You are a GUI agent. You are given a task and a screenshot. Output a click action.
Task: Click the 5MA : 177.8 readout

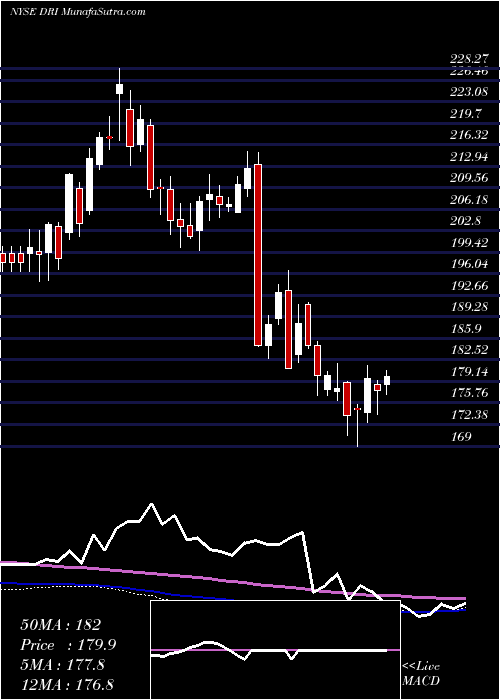pos(62,665)
